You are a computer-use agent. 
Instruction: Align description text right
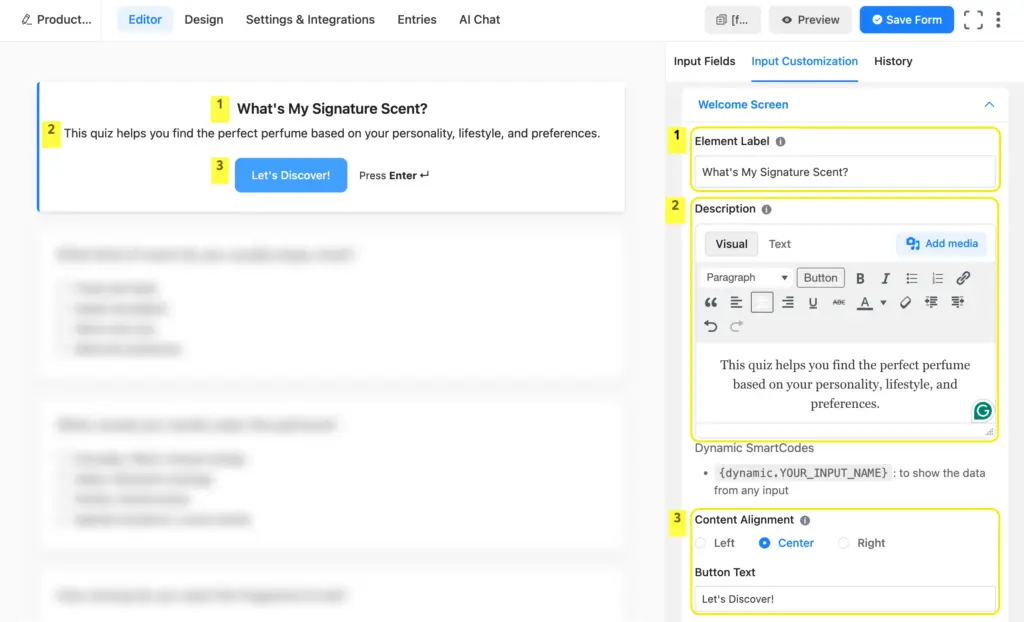(788, 303)
